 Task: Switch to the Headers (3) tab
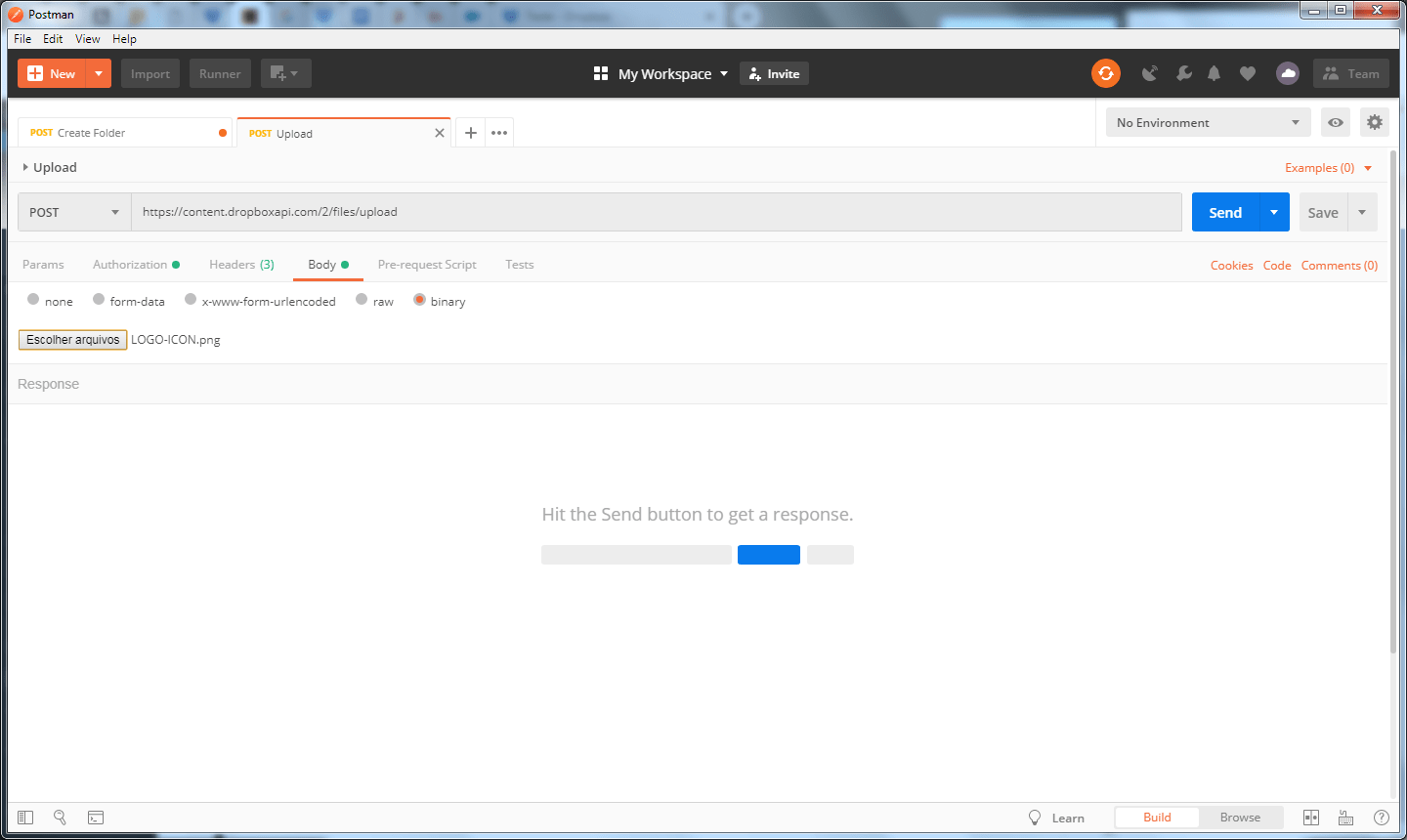tap(241, 265)
